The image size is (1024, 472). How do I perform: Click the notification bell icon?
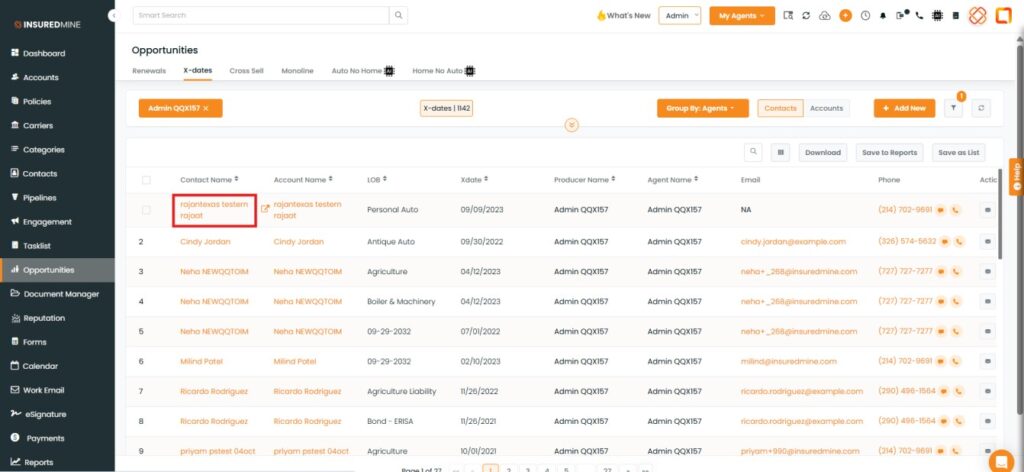(883, 16)
